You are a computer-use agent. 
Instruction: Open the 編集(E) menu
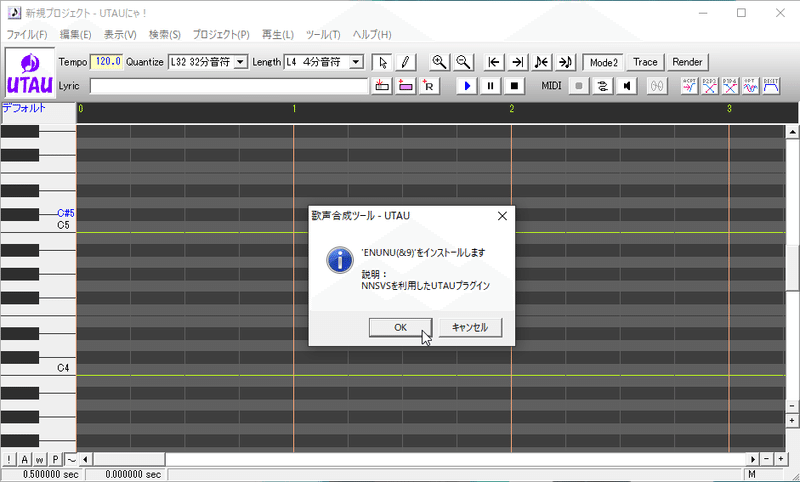click(76, 35)
